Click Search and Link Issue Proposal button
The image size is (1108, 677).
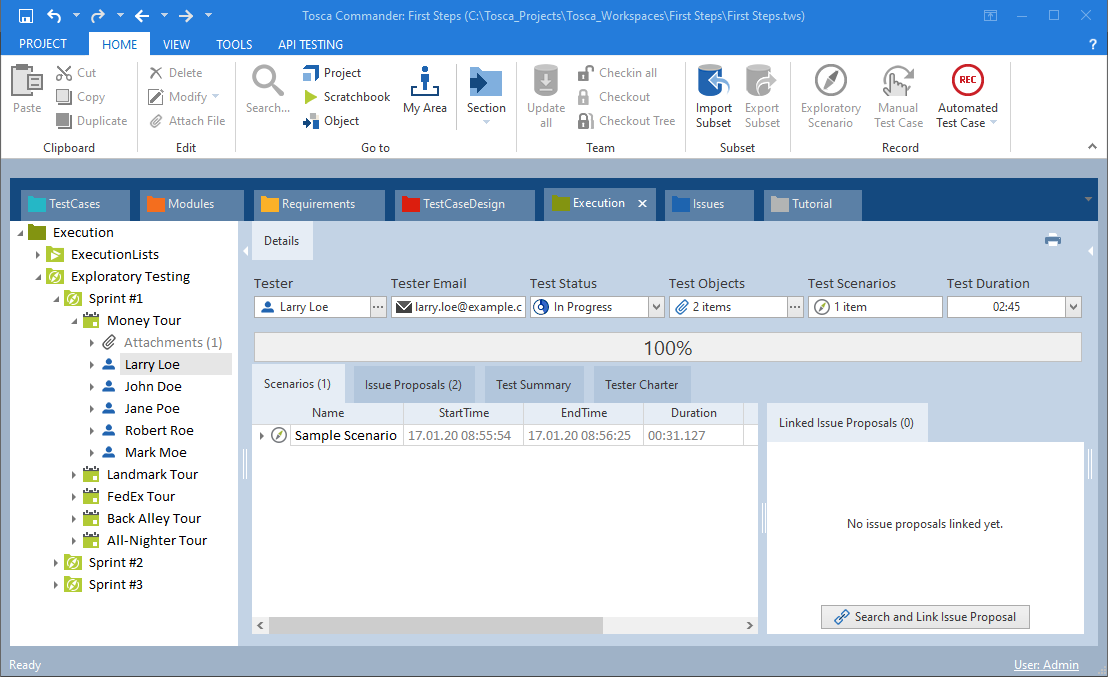pos(925,617)
